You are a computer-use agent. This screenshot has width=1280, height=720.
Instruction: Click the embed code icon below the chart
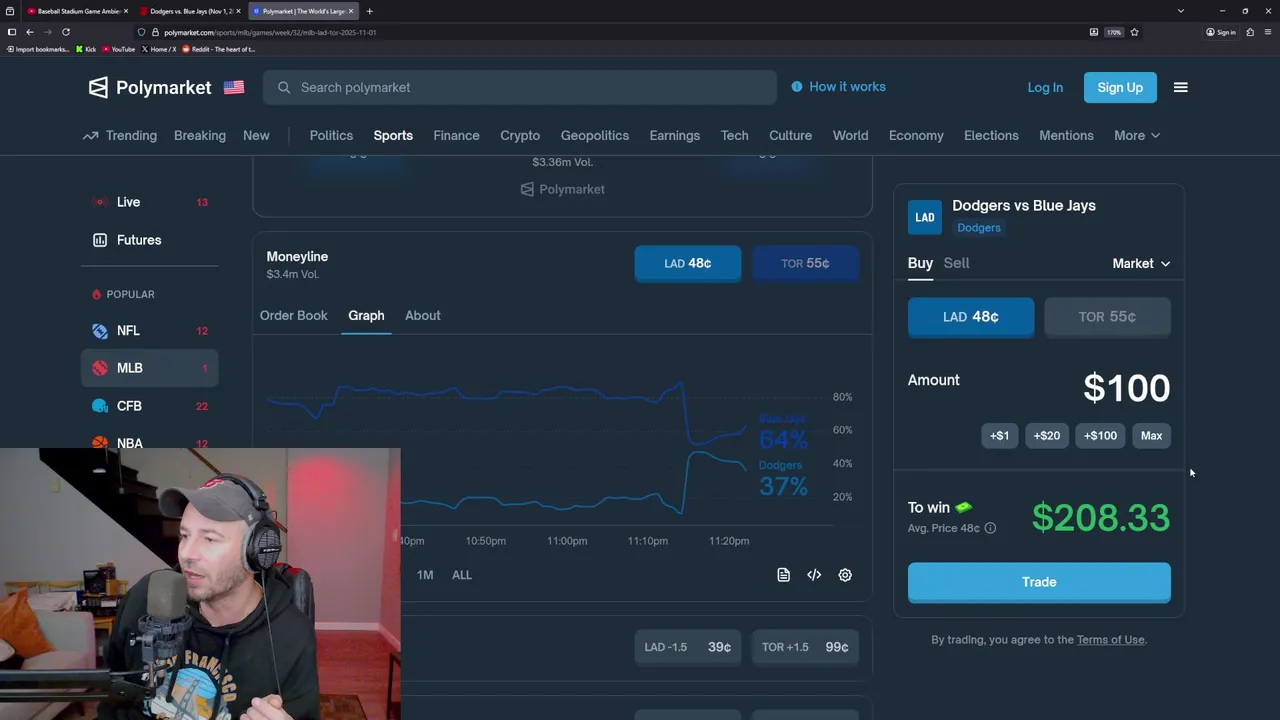click(814, 575)
